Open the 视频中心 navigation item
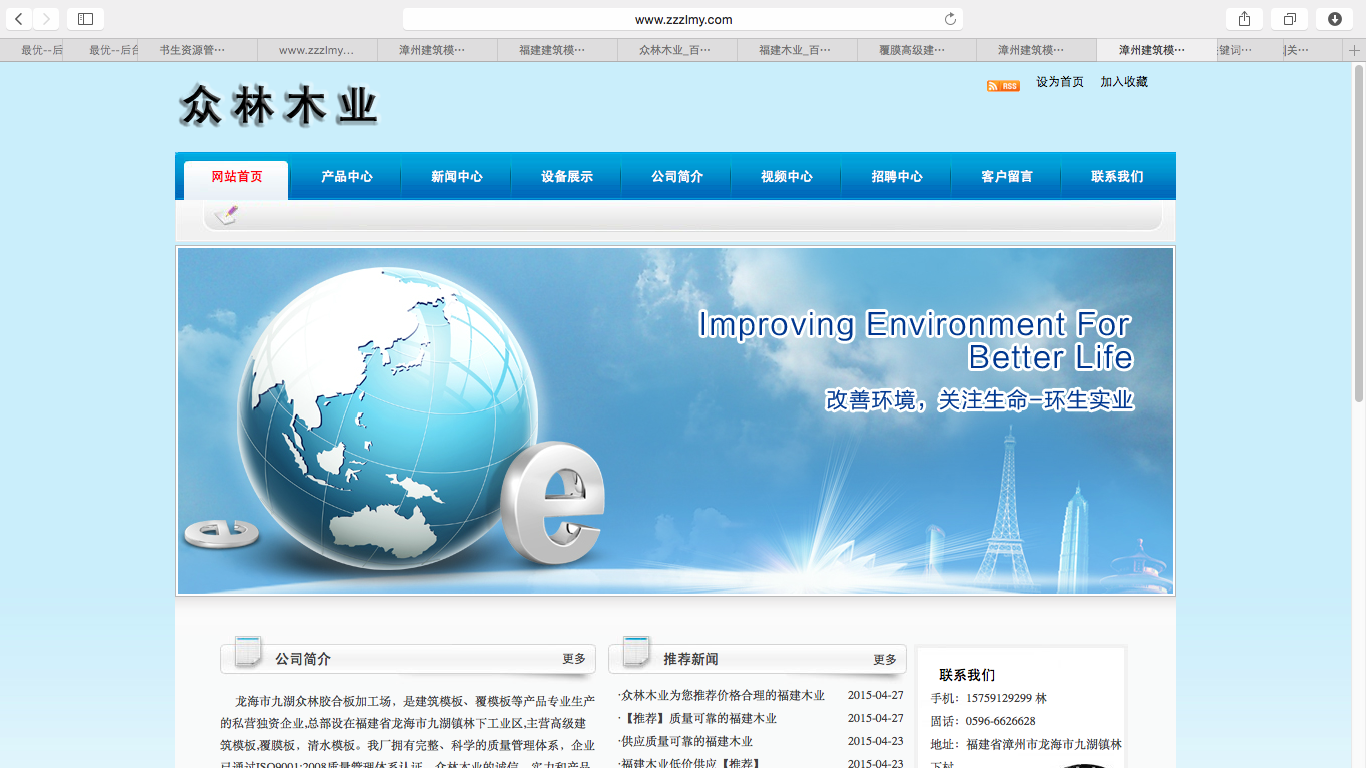 787,177
